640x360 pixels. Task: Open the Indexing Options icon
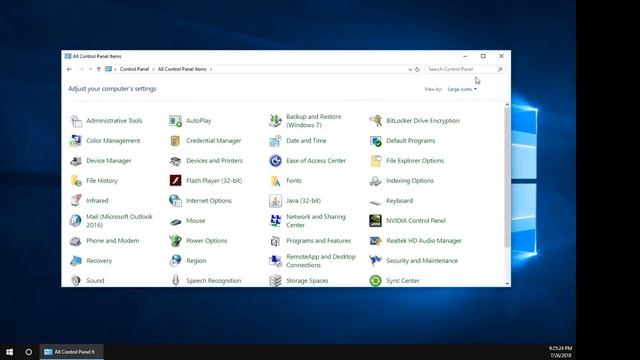pos(376,181)
